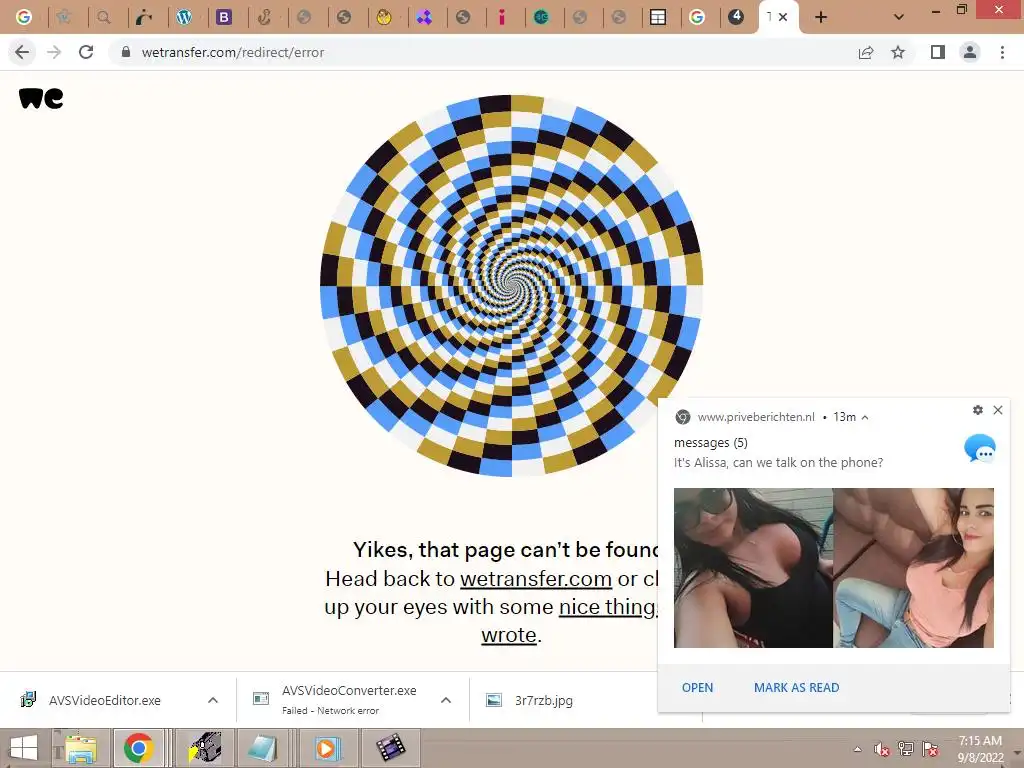Switch to the table grid icon tab

tap(658, 17)
